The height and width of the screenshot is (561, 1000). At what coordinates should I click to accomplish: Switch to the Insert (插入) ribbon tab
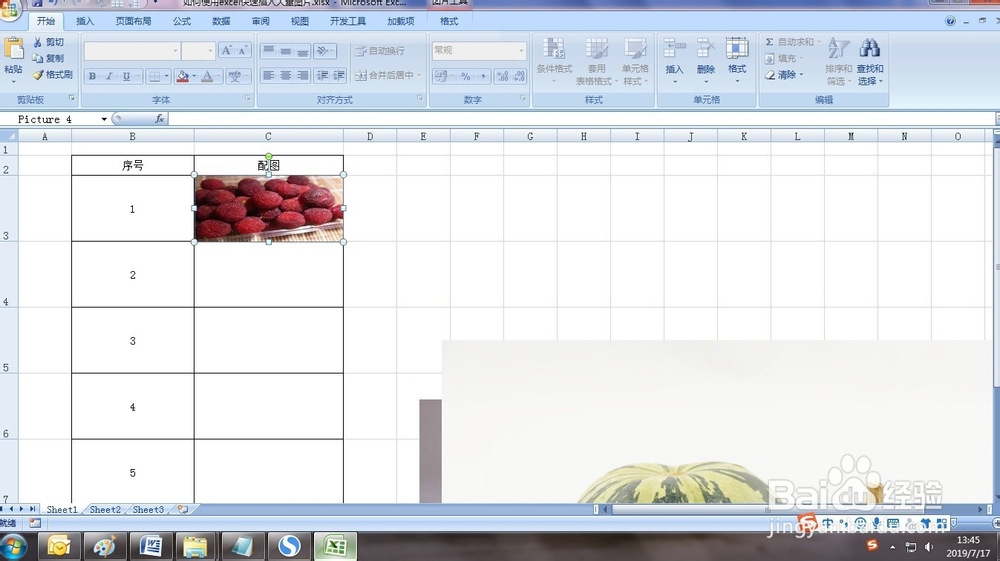[85, 21]
